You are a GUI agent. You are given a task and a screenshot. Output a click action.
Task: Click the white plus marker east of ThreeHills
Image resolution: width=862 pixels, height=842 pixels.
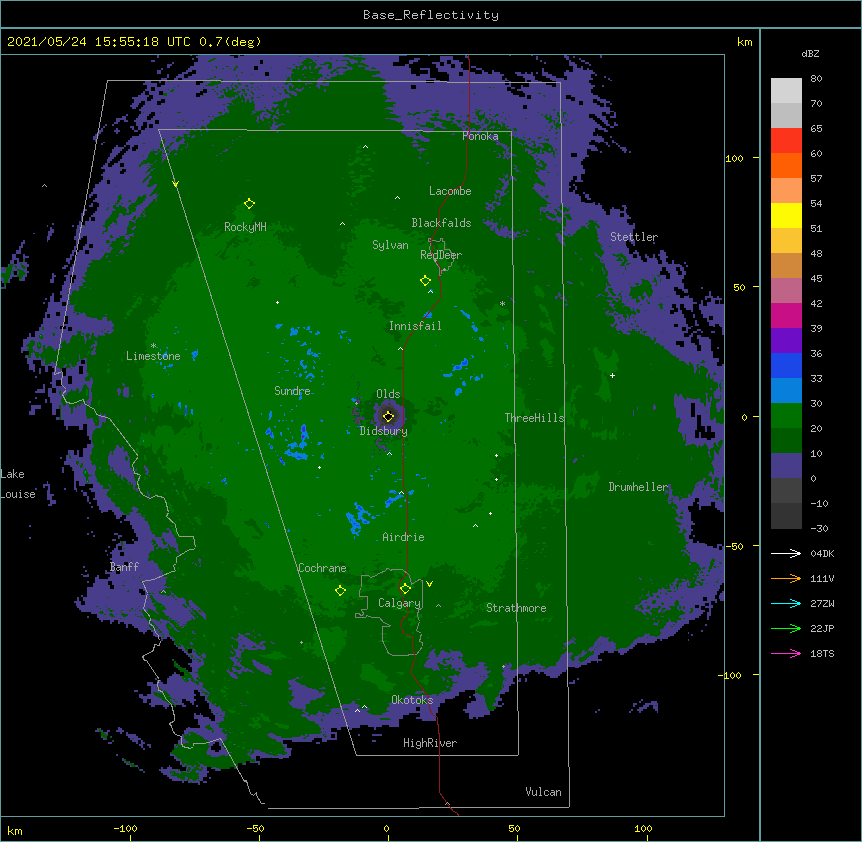(612, 375)
